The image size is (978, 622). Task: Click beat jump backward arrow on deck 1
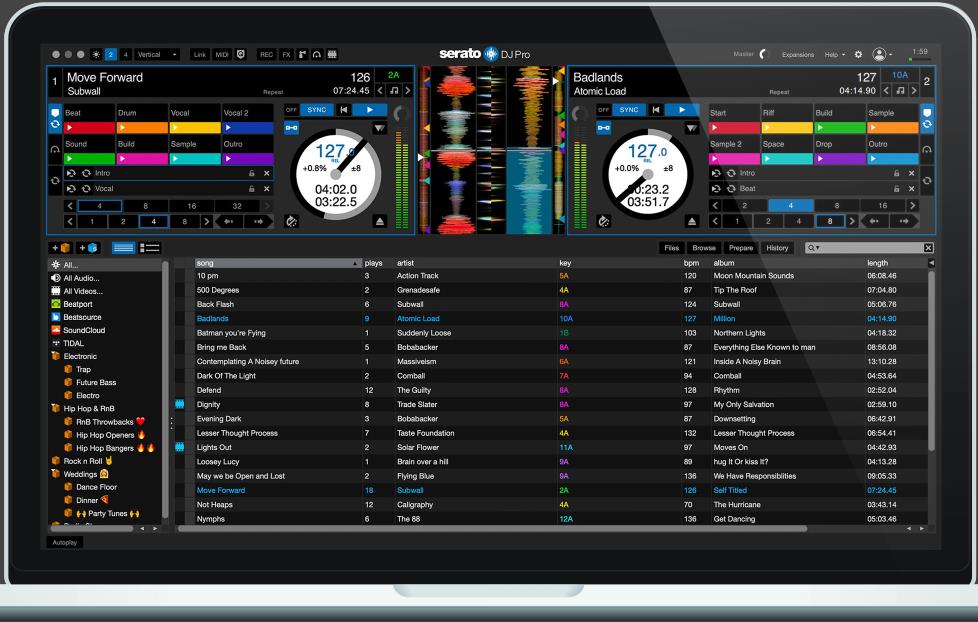[x=228, y=221]
